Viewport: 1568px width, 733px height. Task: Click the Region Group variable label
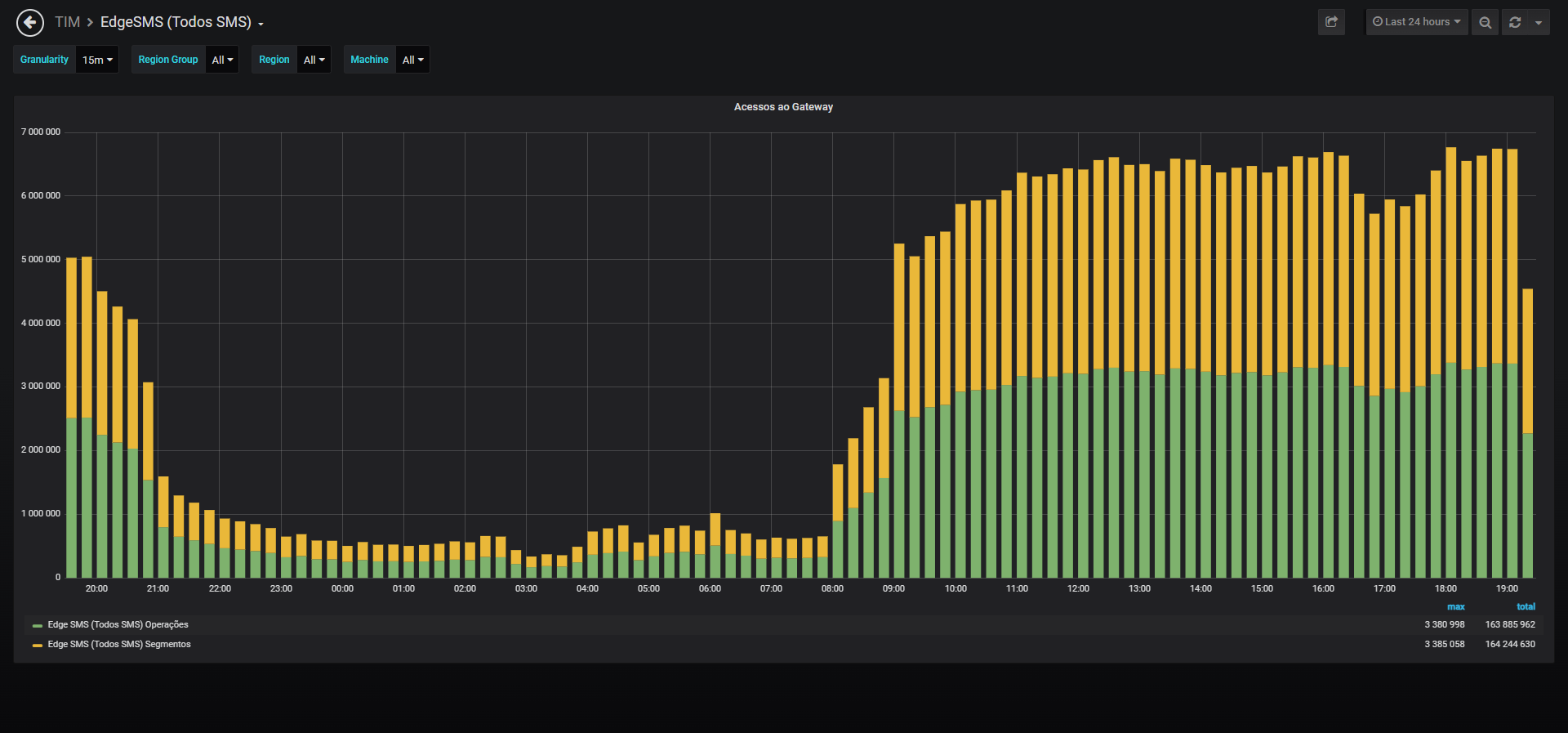pos(168,60)
